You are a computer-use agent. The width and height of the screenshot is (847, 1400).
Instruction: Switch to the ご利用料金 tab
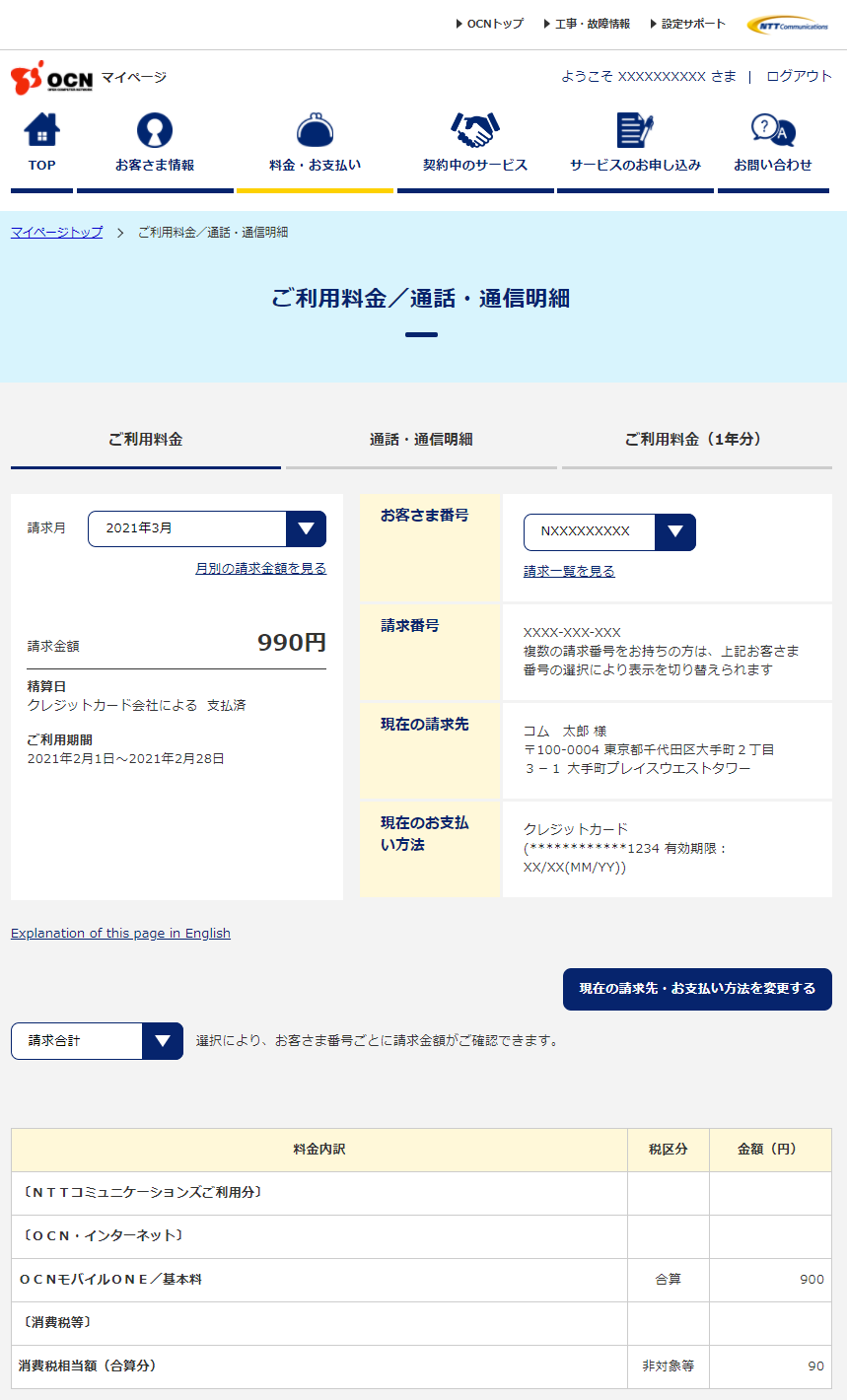pyautogui.click(x=146, y=440)
